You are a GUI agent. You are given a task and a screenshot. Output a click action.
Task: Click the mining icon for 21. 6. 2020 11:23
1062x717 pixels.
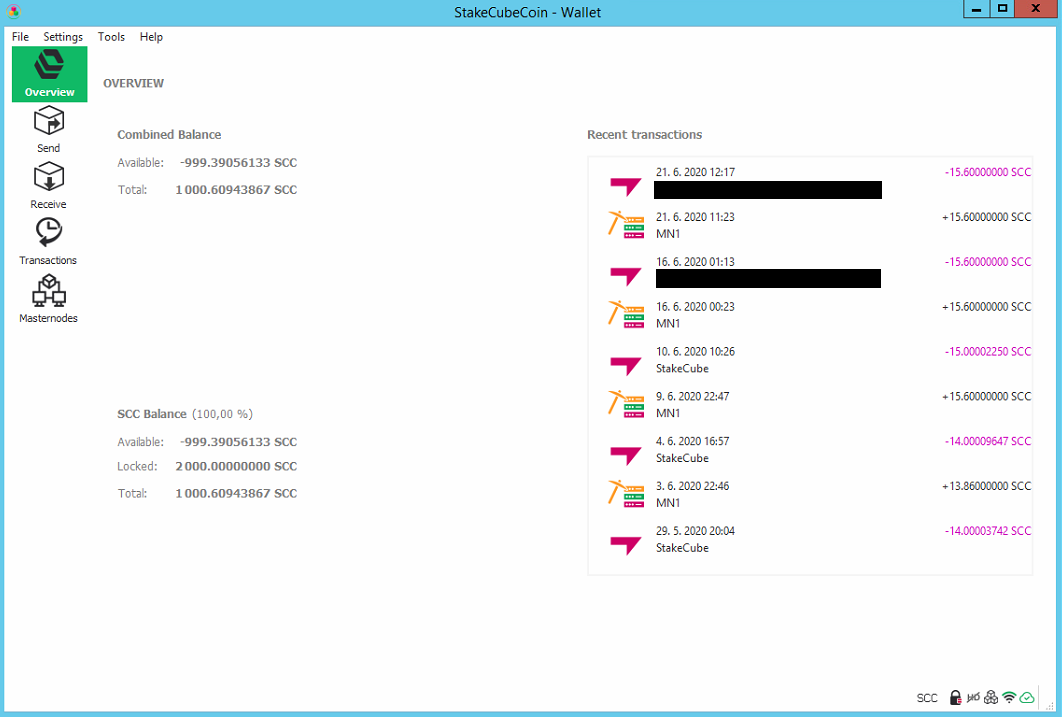(626, 225)
